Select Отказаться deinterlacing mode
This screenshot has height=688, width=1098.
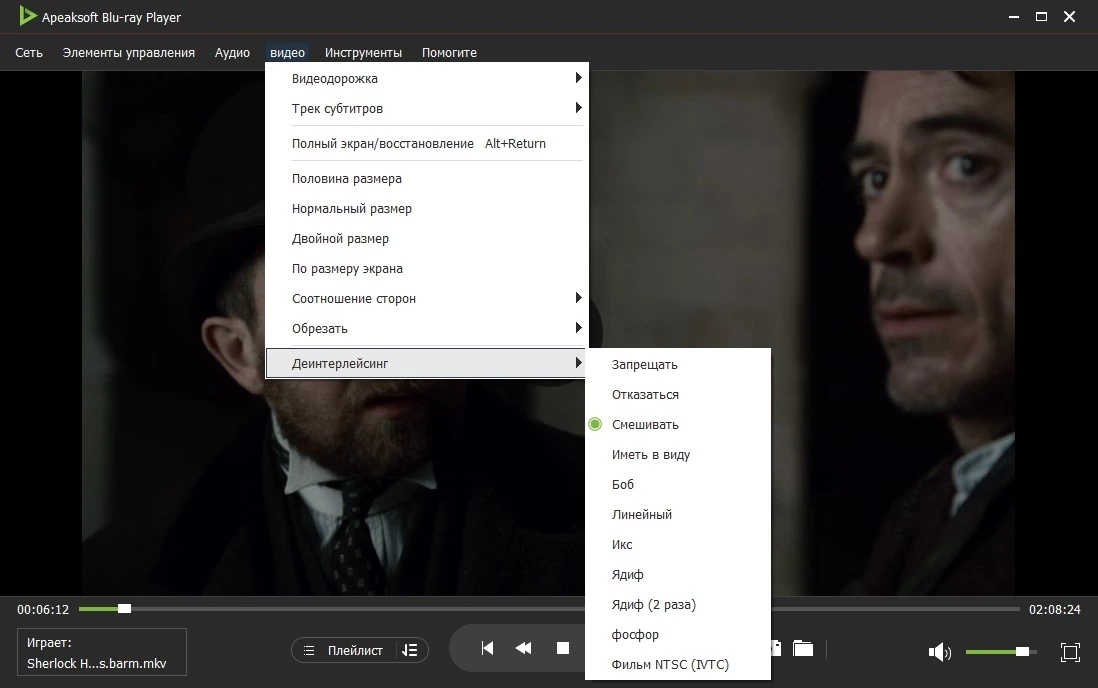678,395
